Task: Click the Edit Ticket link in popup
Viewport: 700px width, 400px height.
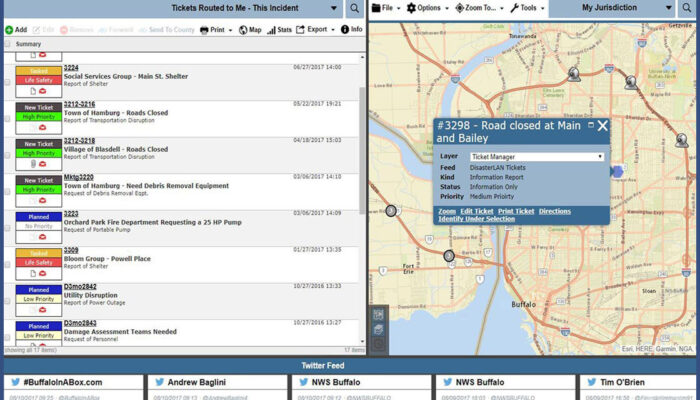Action: point(477,211)
